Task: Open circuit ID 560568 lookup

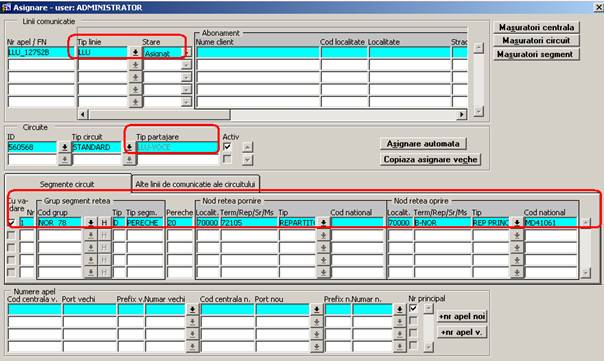Action: (x=64, y=147)
